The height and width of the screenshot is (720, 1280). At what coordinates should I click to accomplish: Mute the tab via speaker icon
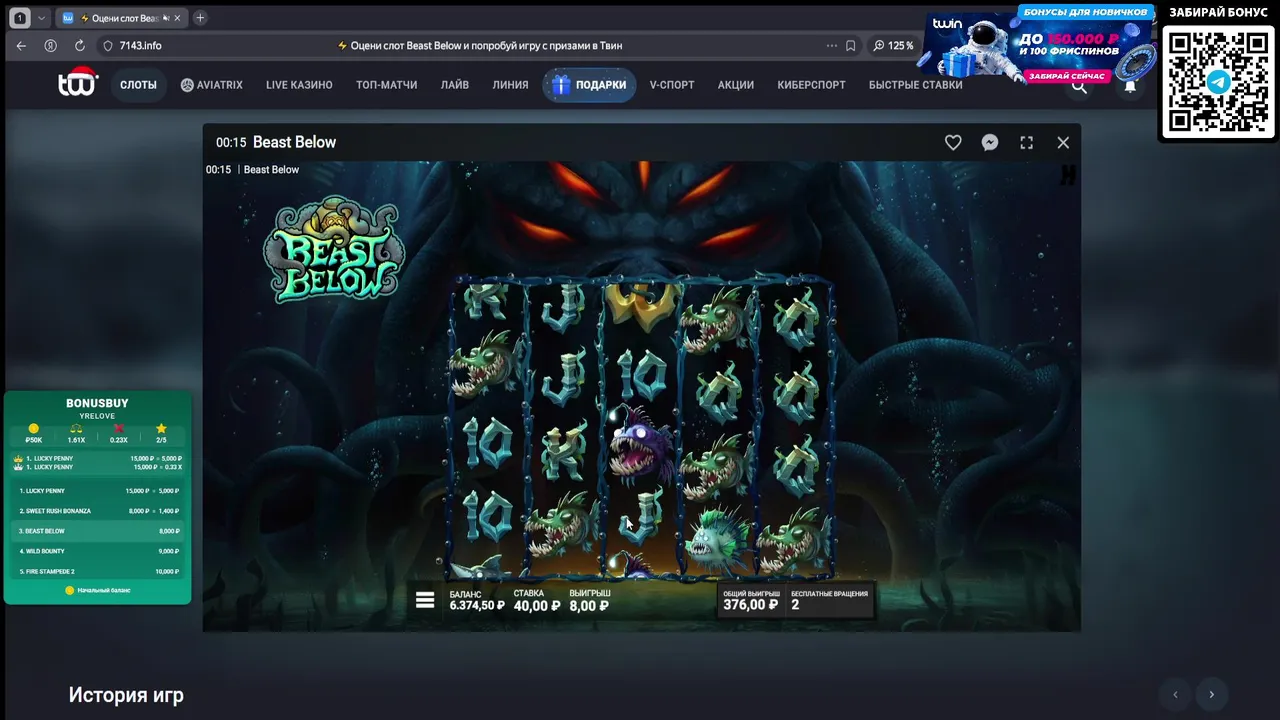(166, 18)
